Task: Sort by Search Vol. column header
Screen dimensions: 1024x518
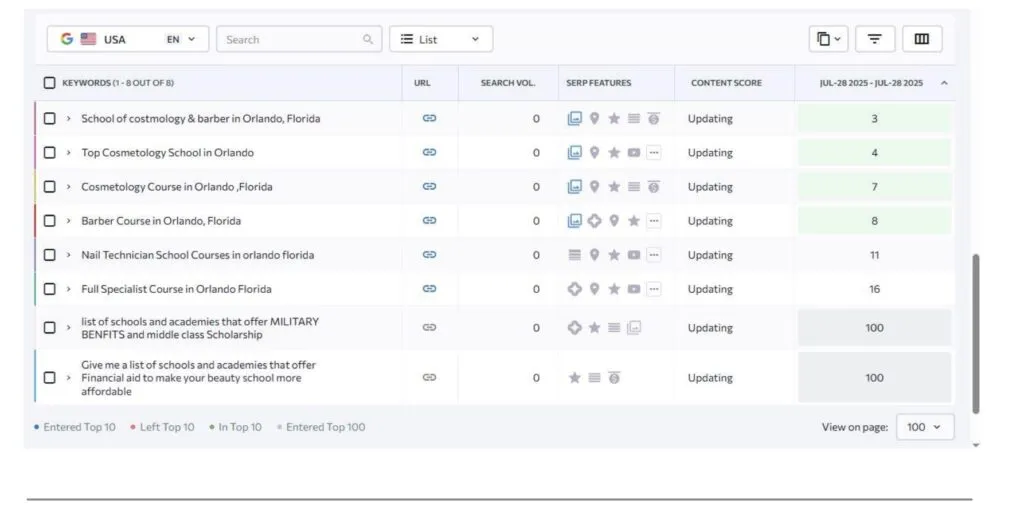Action: pos(507,83)
